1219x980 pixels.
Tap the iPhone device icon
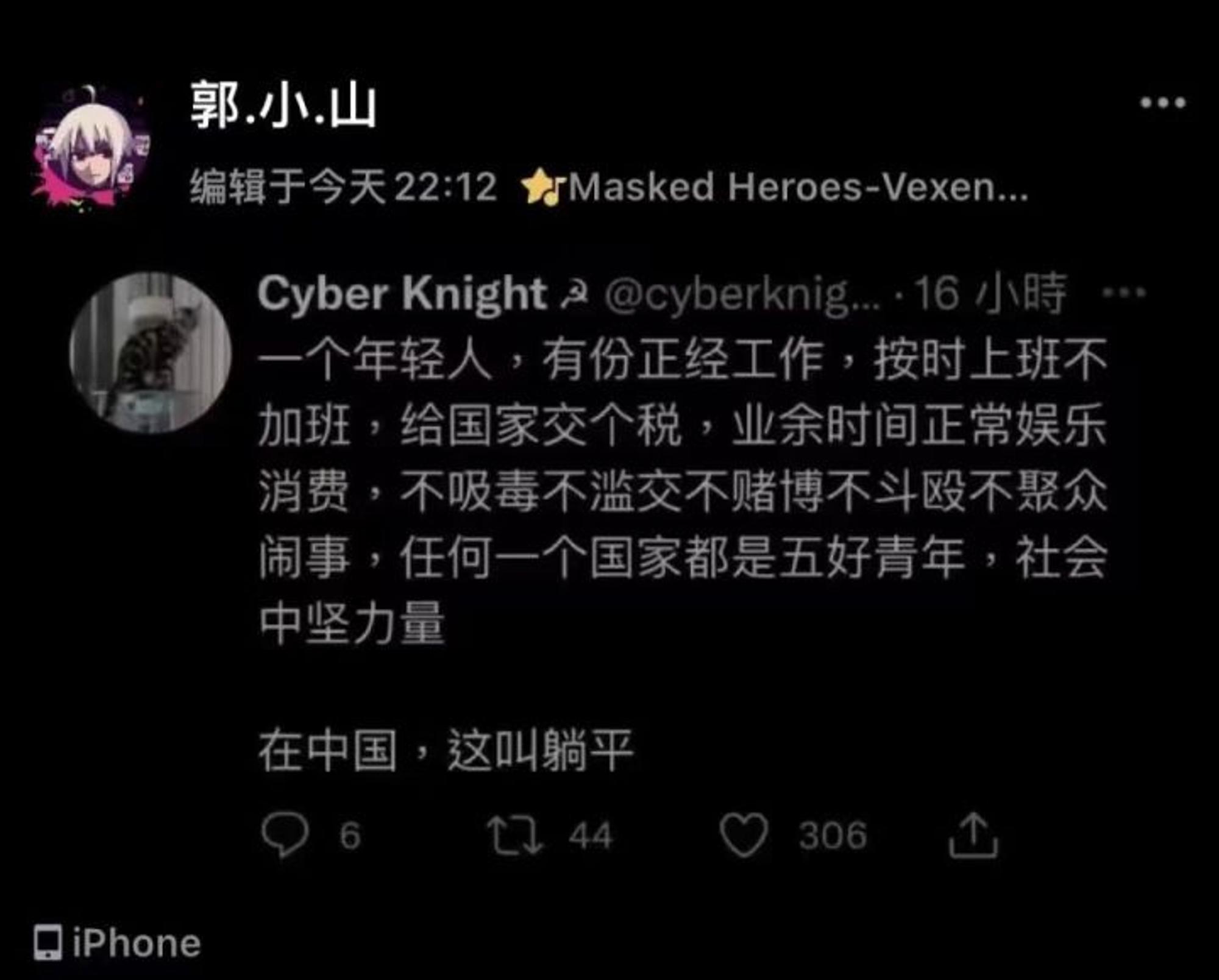(x=48, y=942)
